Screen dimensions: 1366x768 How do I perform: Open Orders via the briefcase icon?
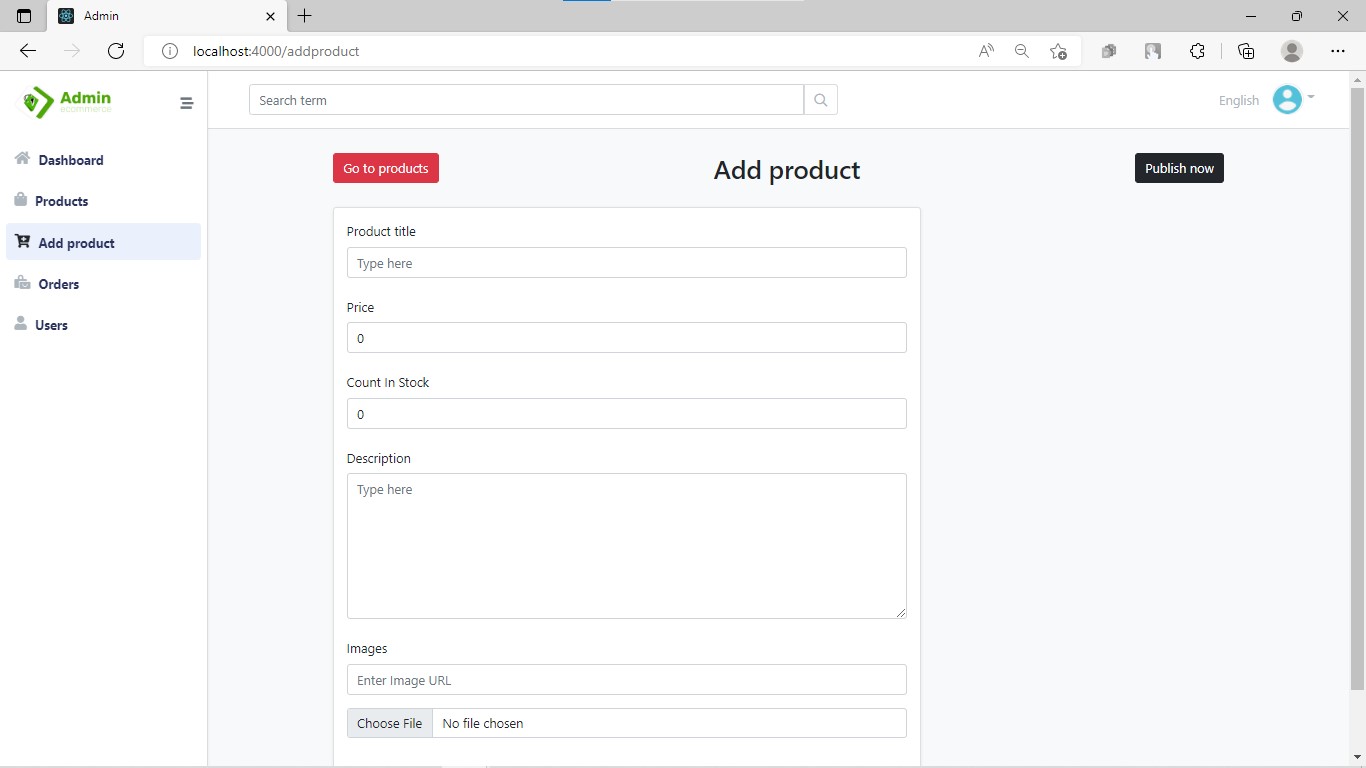point(20,283)
